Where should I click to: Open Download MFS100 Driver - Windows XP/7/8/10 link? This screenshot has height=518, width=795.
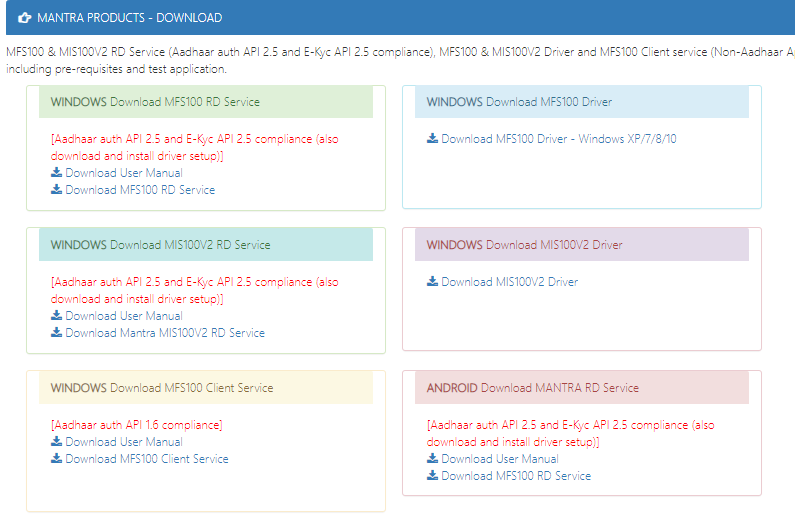click(559, 139)
